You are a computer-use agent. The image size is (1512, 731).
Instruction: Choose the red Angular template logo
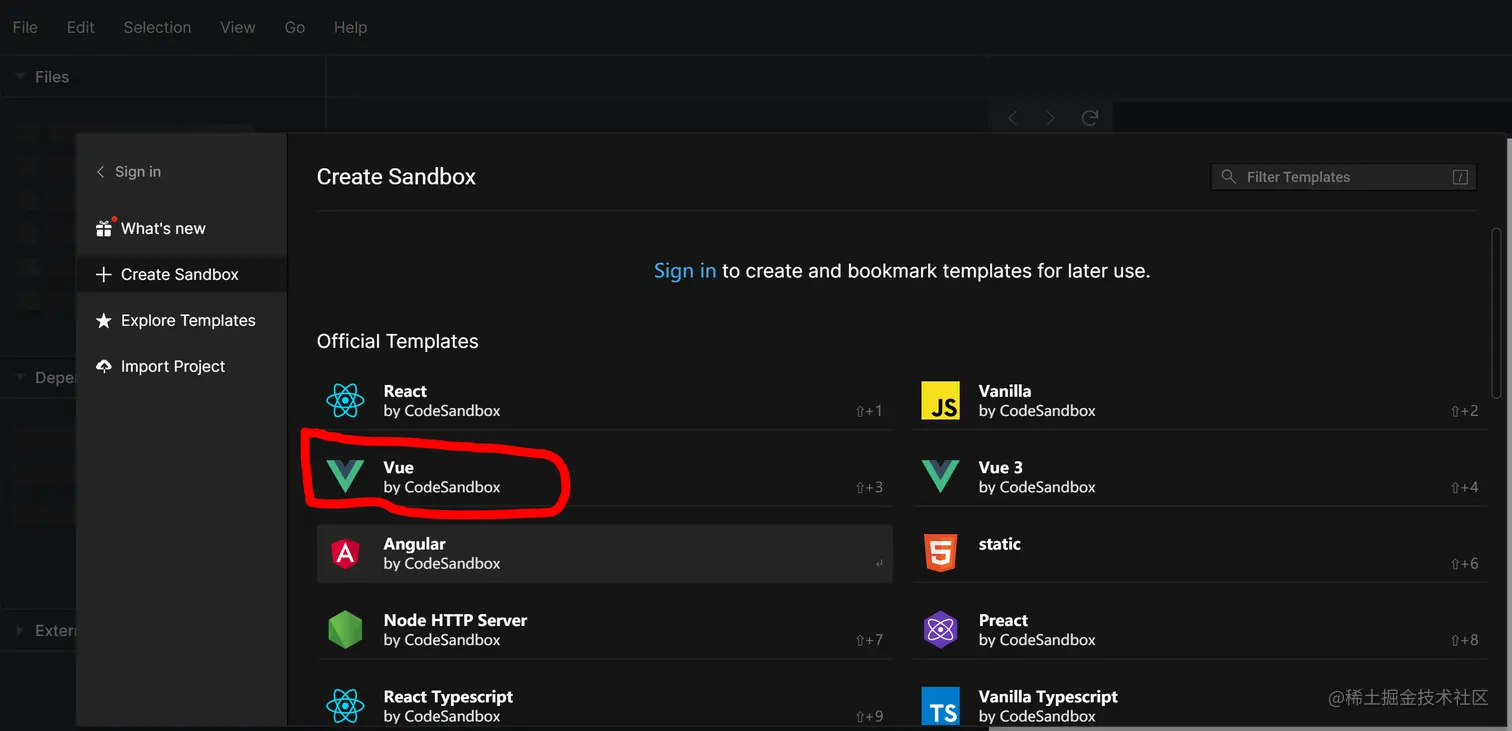coord(345,553)
